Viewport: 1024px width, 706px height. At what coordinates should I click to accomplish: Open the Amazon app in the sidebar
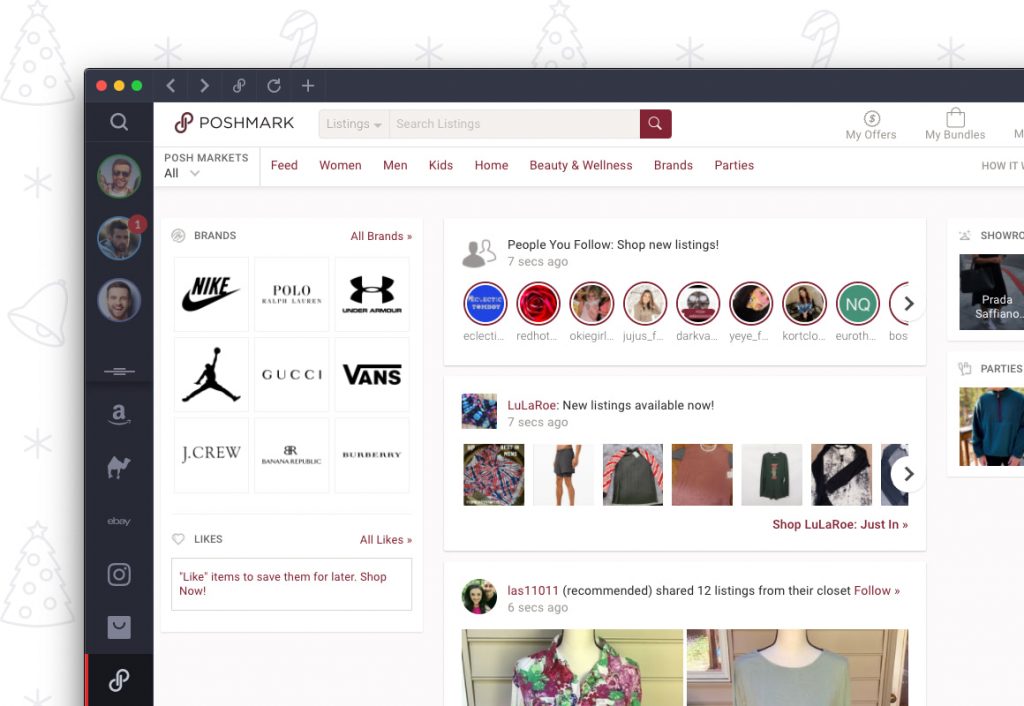click(x=119, y=414)
